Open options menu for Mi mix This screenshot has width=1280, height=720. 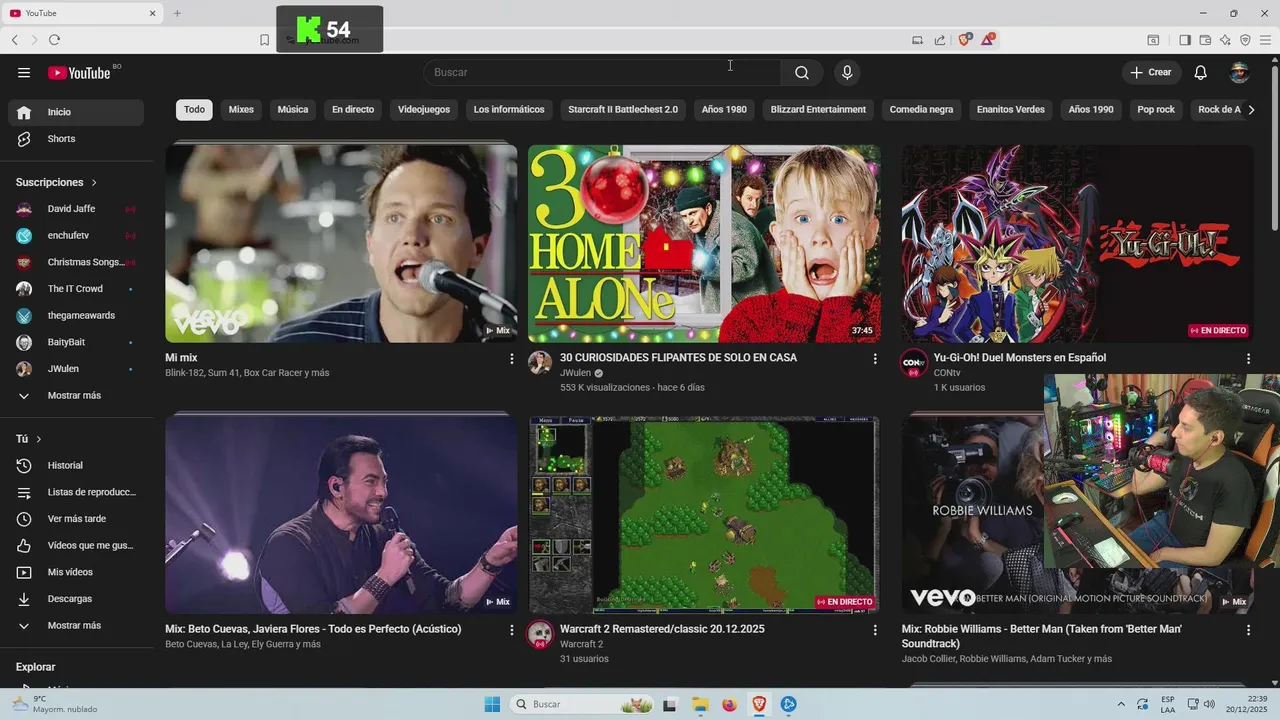coord(512,358)
